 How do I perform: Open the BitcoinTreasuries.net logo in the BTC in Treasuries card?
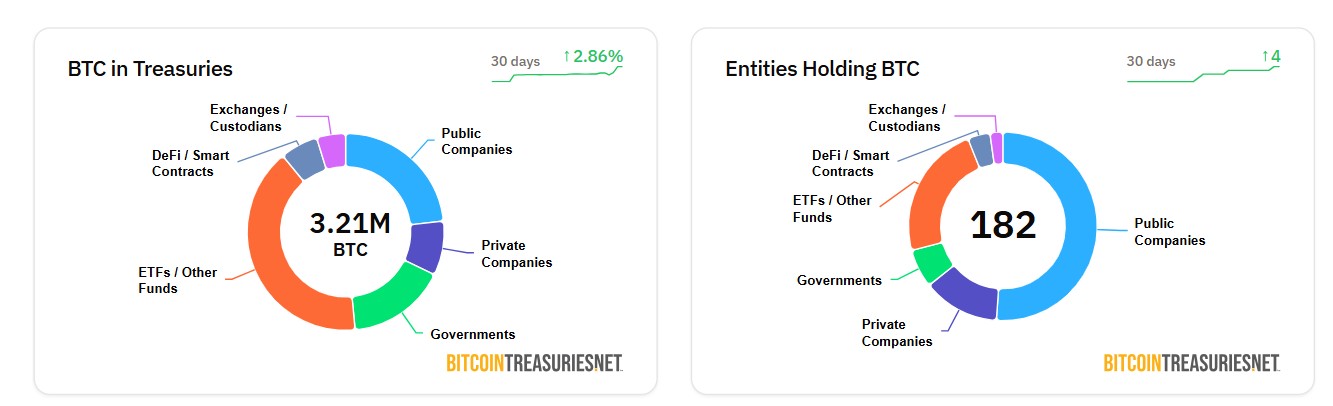point(534,362)
